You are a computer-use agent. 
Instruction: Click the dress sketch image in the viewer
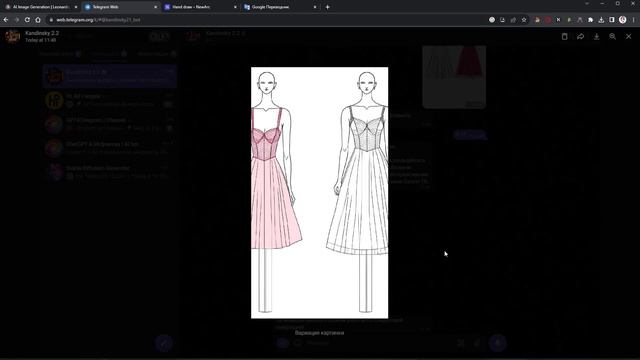[x=320, y=193]
